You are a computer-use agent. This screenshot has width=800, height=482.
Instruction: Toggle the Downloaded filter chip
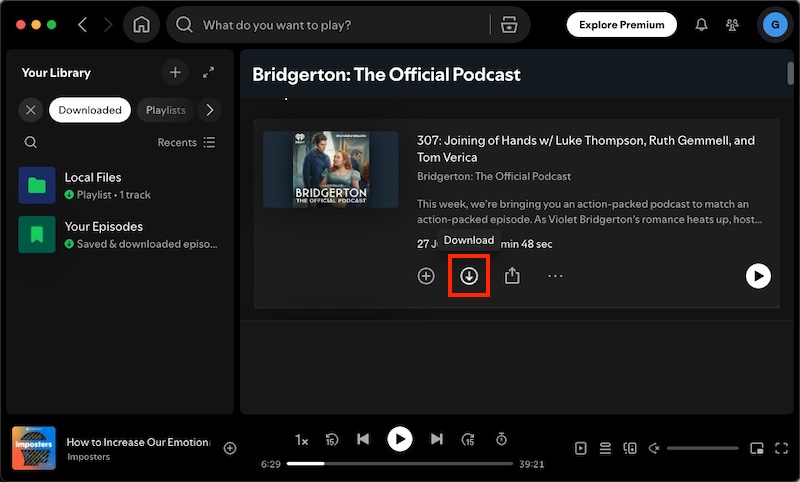click(90, 110)
